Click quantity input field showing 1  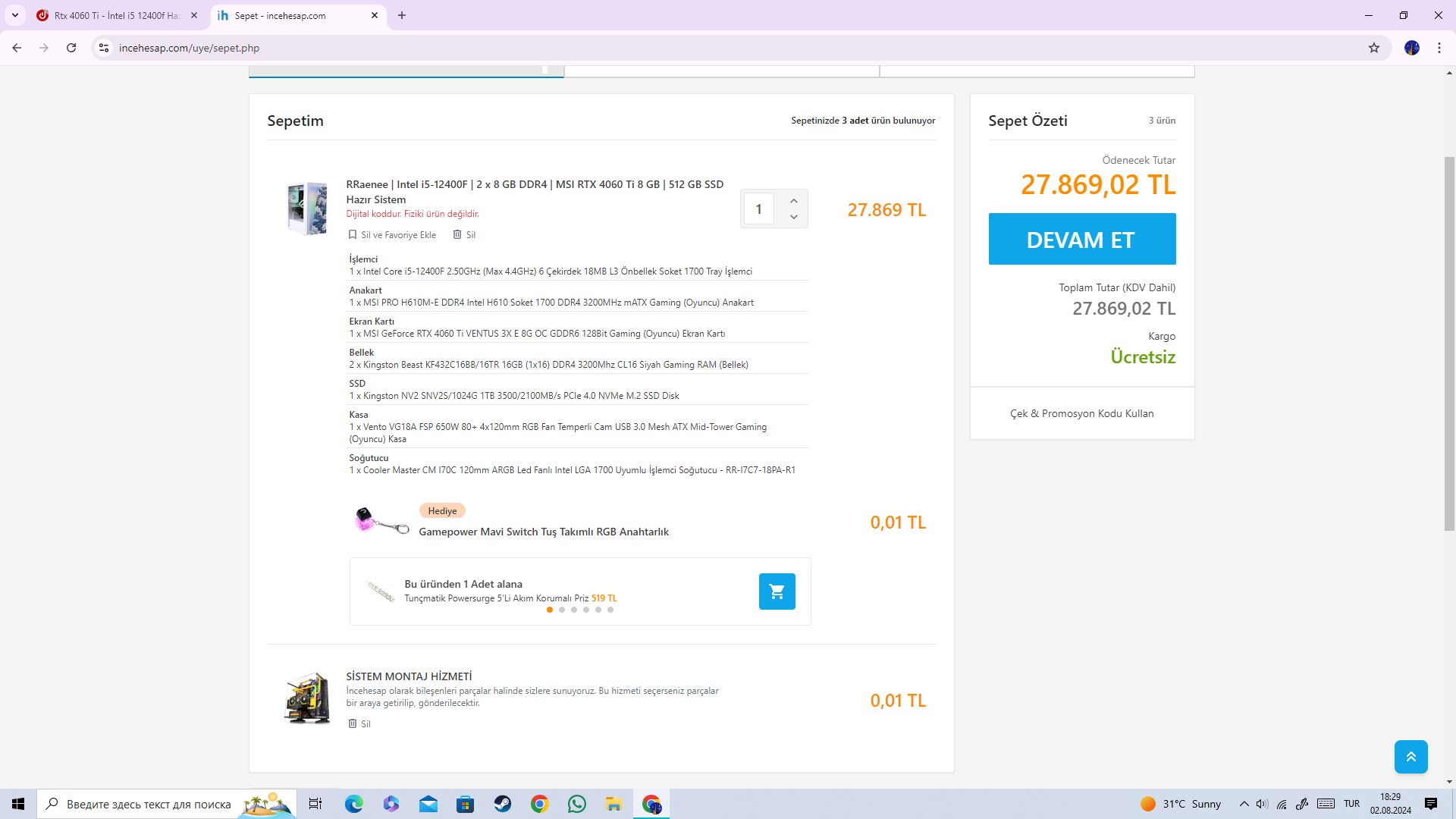point(758,209)
